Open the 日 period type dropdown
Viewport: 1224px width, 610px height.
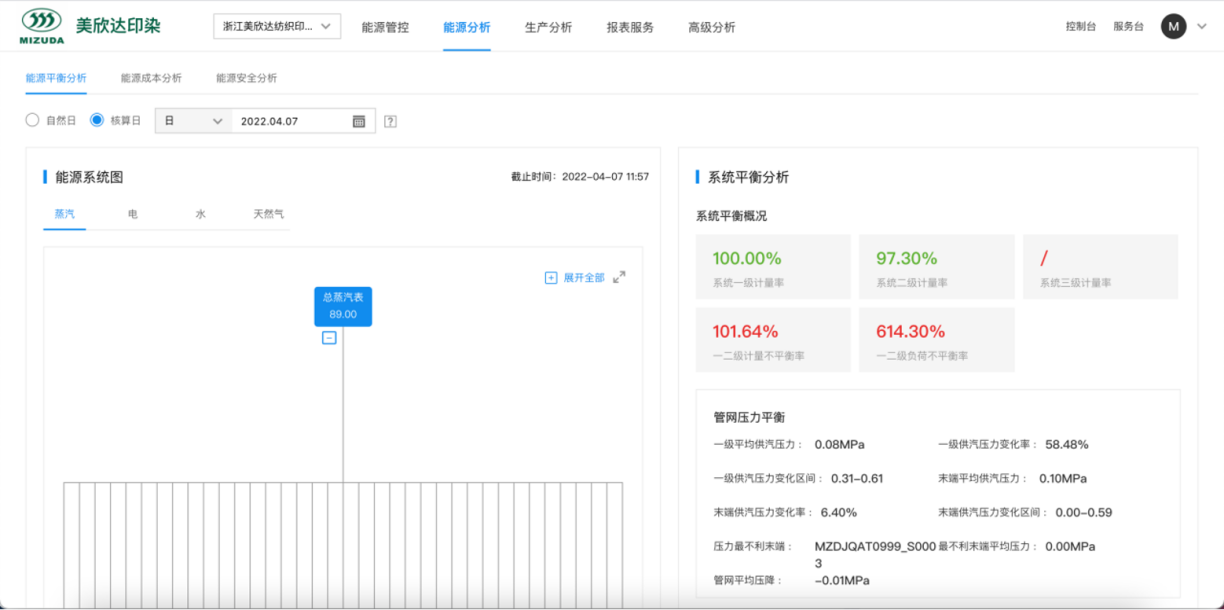click(193, 121)
